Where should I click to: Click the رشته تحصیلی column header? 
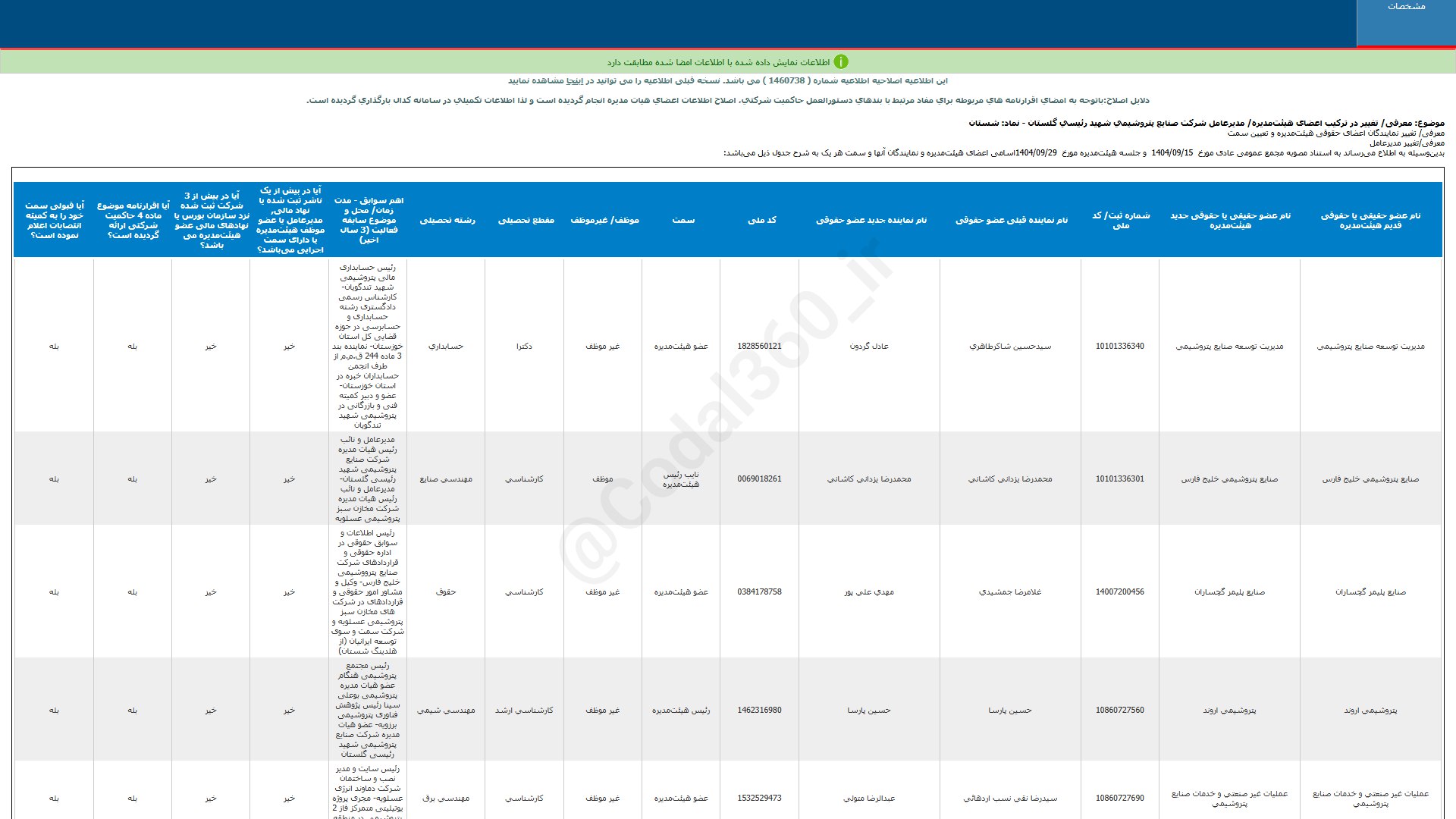pos(447,220)
